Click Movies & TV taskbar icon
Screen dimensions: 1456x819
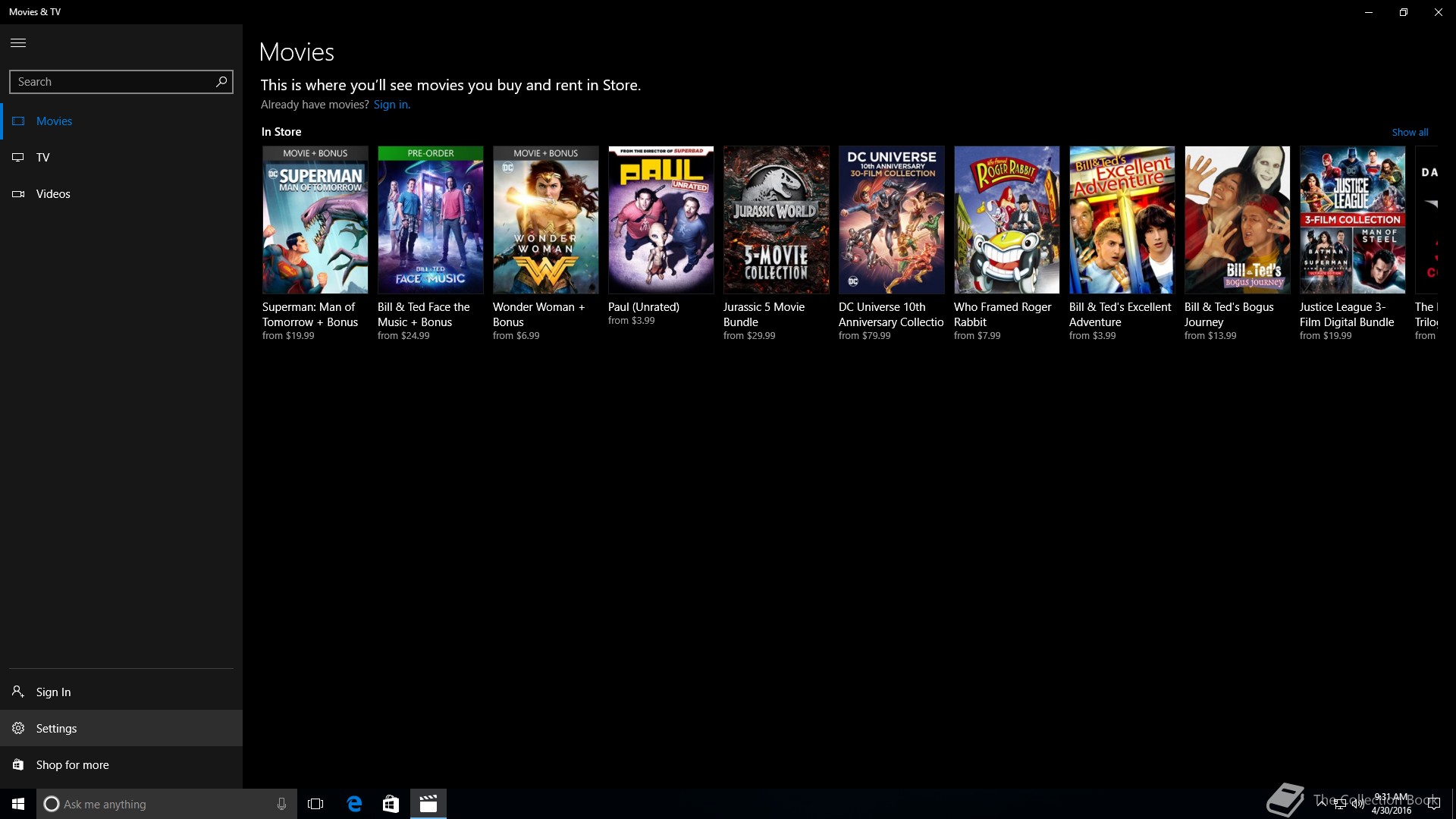click(x=428, y=804)
